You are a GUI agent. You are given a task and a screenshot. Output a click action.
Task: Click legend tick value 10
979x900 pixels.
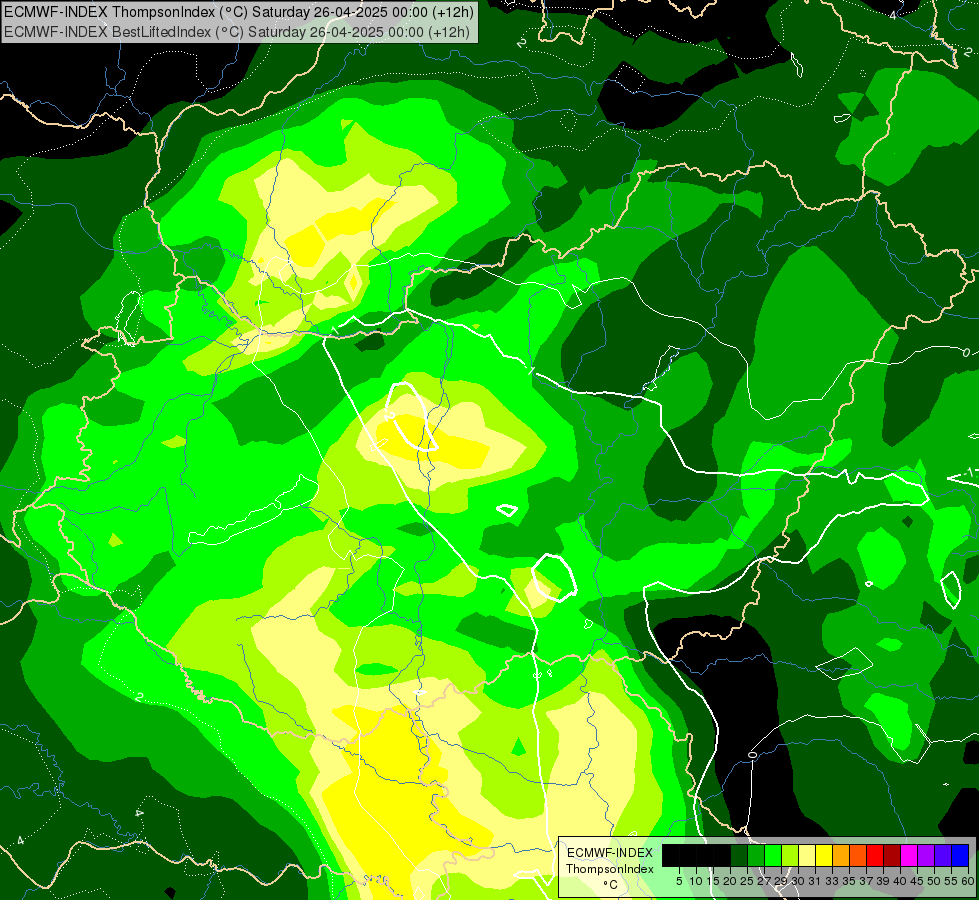click(x=696, y=881)
